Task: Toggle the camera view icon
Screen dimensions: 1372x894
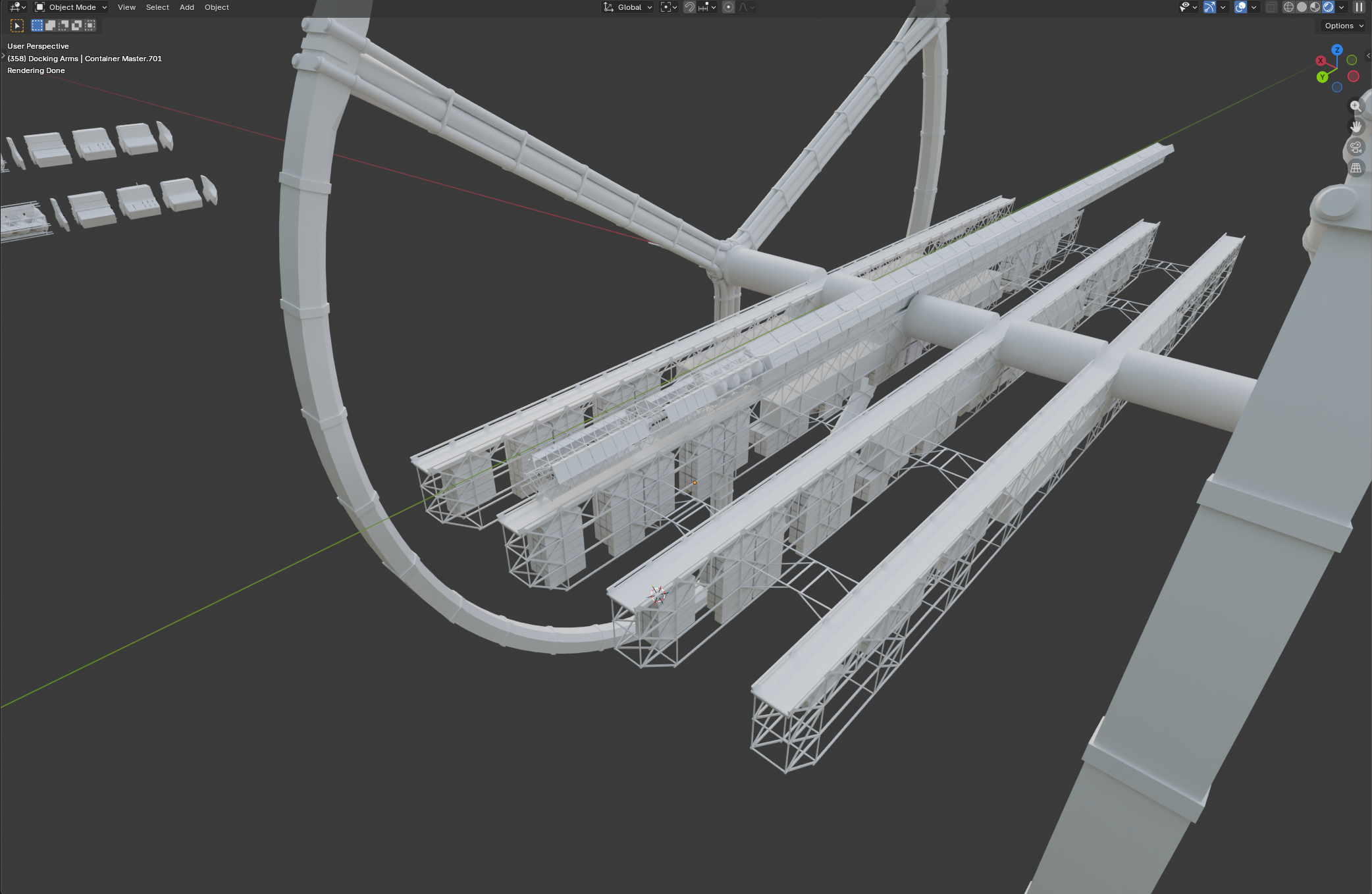Action: coord(1356,147)
